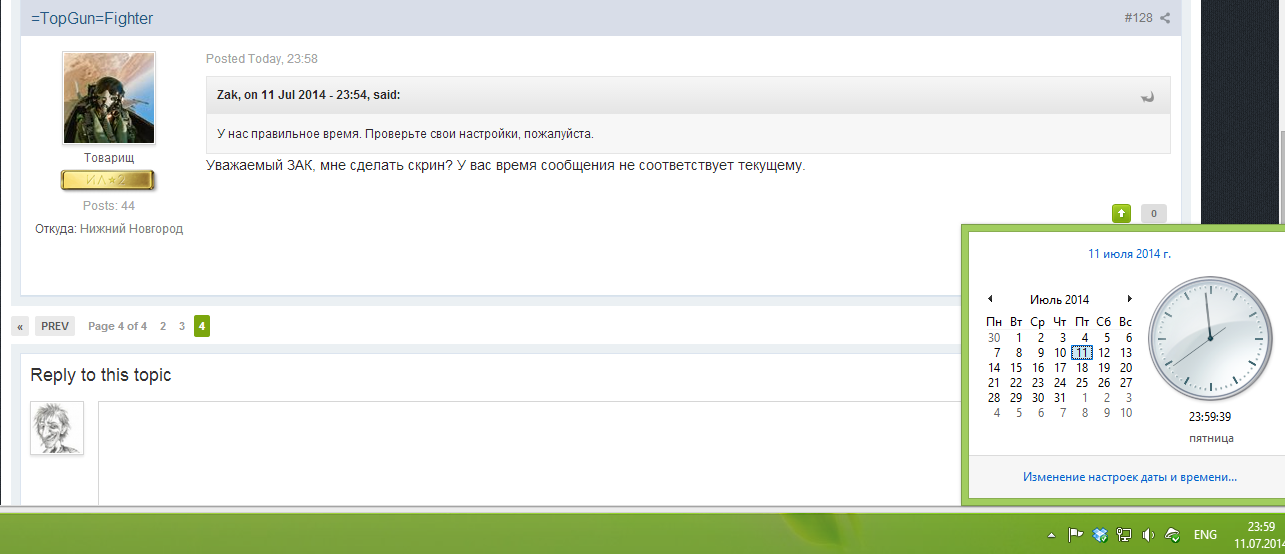Open the network connection tray icon
Viewport: 1285px width, 554px height.
1124,535
